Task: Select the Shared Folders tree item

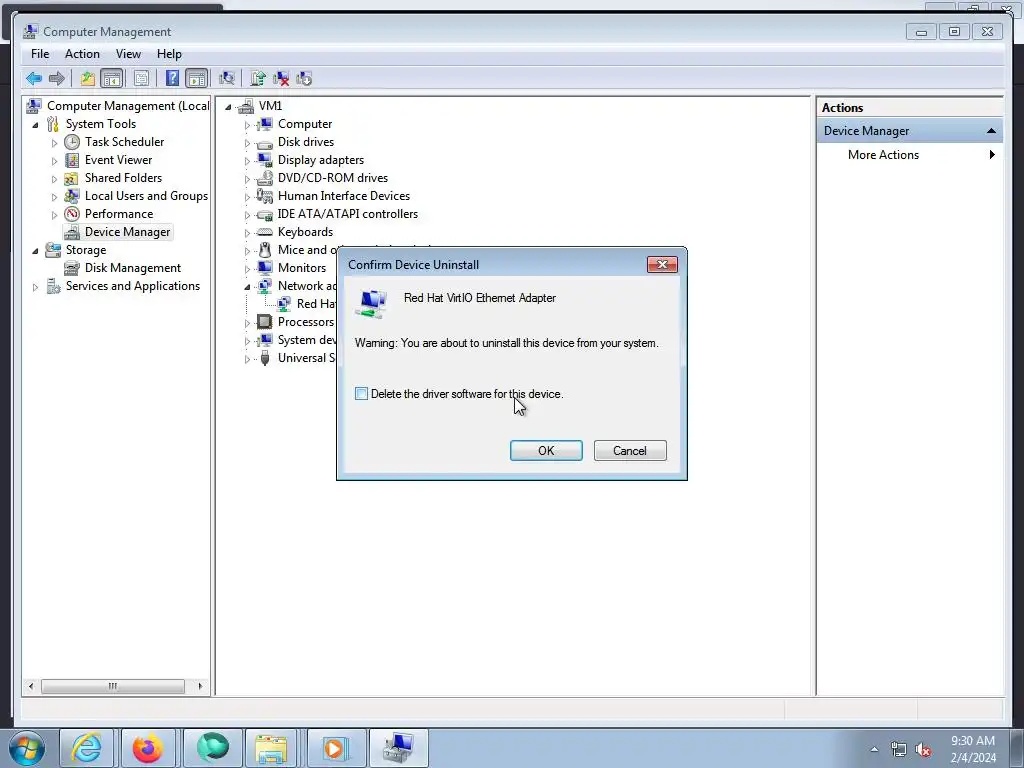Action: pyautogui.click(x=123, y=178)
